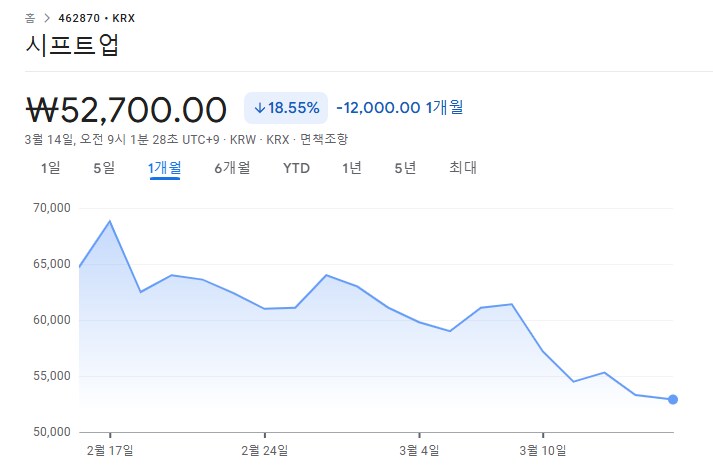Screen dimensions: 713x472
Task: Switch to the 6개월 range tab
Action: coord(232,168)
